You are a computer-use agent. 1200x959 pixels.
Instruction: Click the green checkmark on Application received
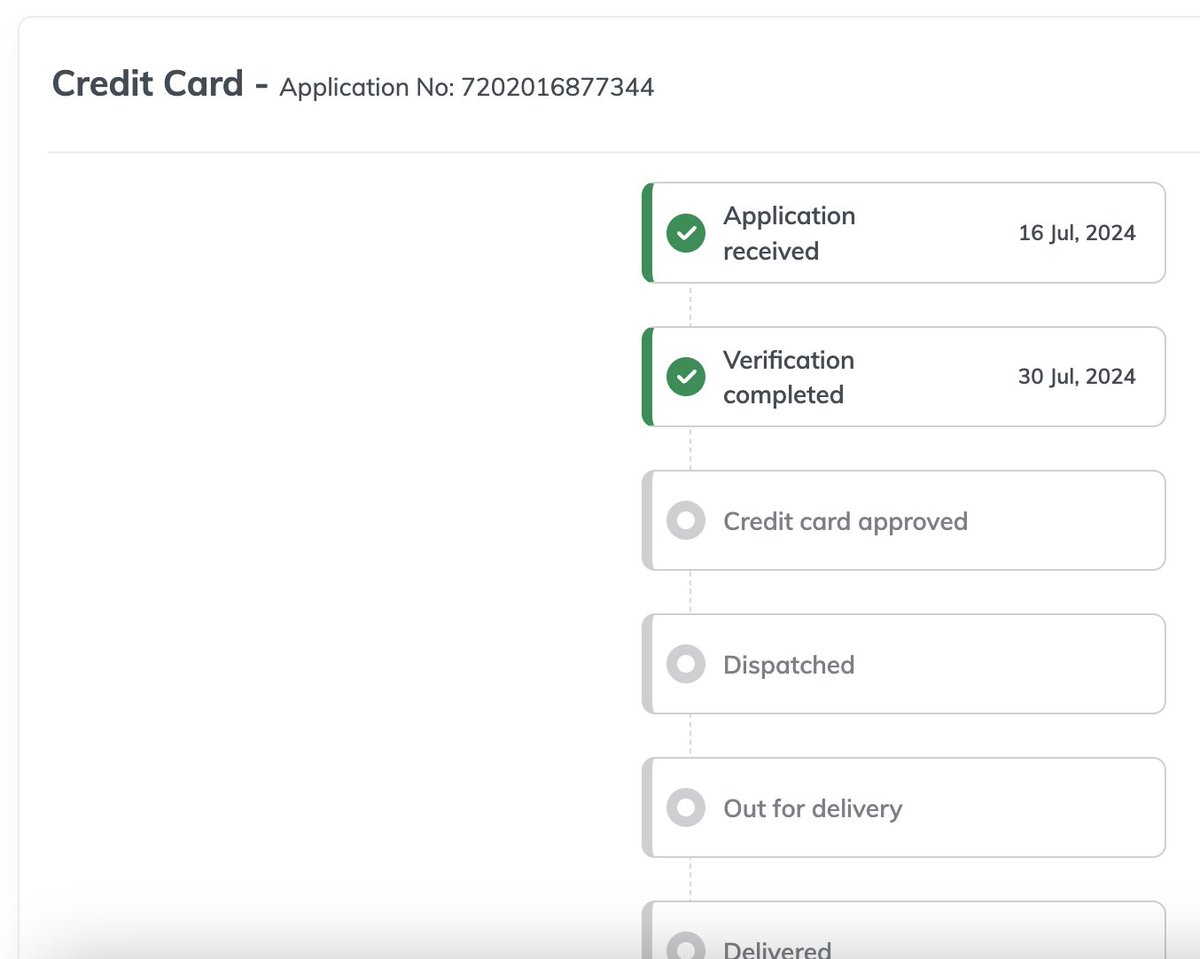click(686, 232)
